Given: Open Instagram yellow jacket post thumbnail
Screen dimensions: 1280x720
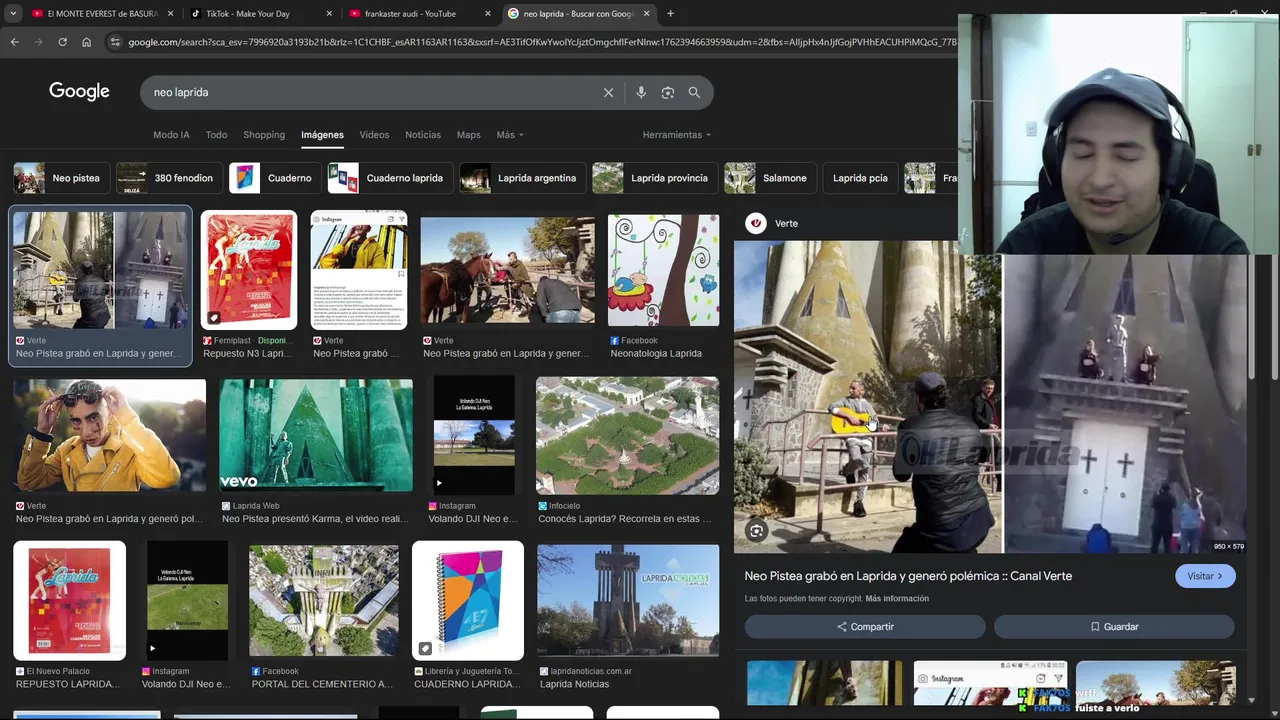Looking at the screenshot, I should point(358,270).
